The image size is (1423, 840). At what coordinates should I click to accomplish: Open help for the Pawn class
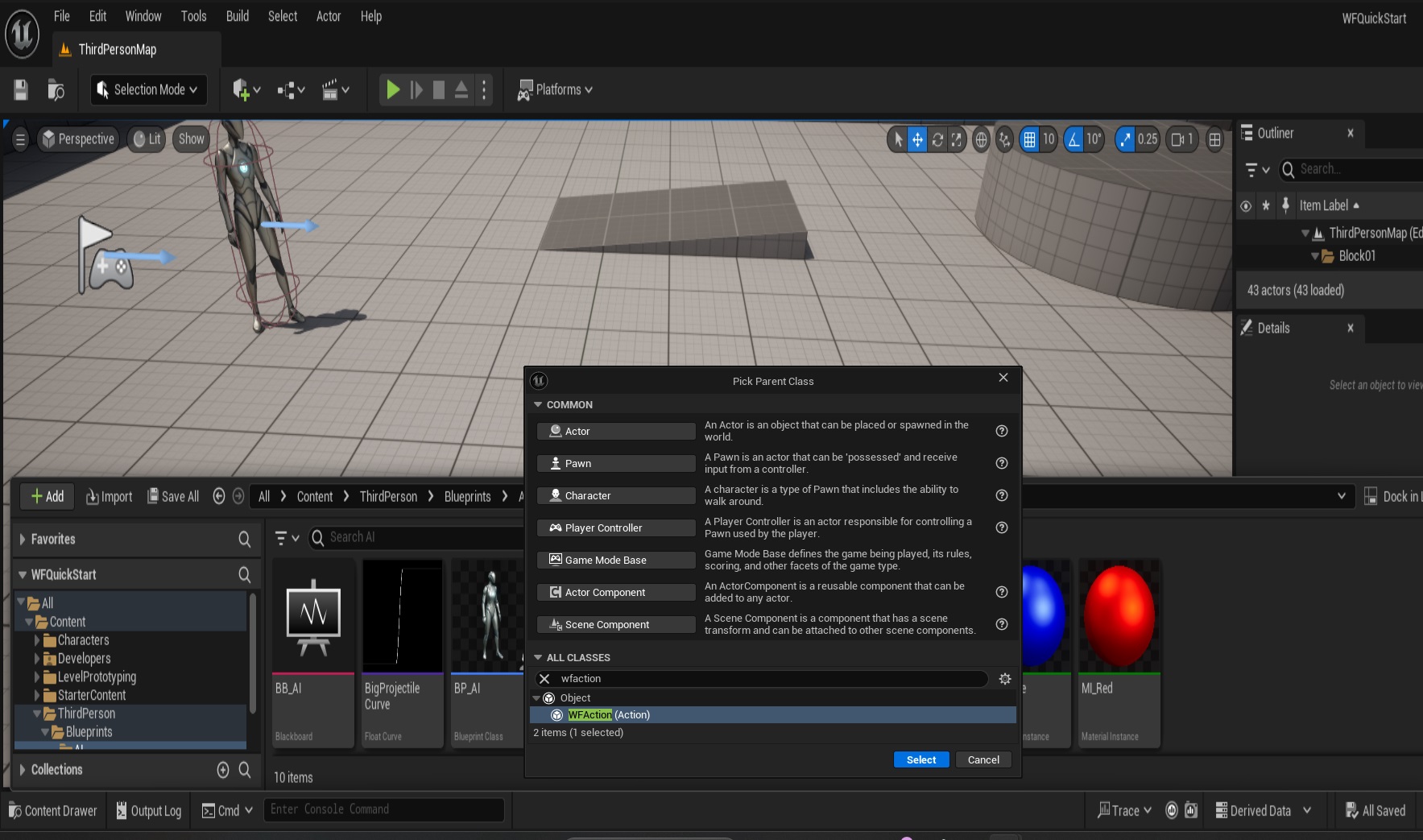[1002, 463]
